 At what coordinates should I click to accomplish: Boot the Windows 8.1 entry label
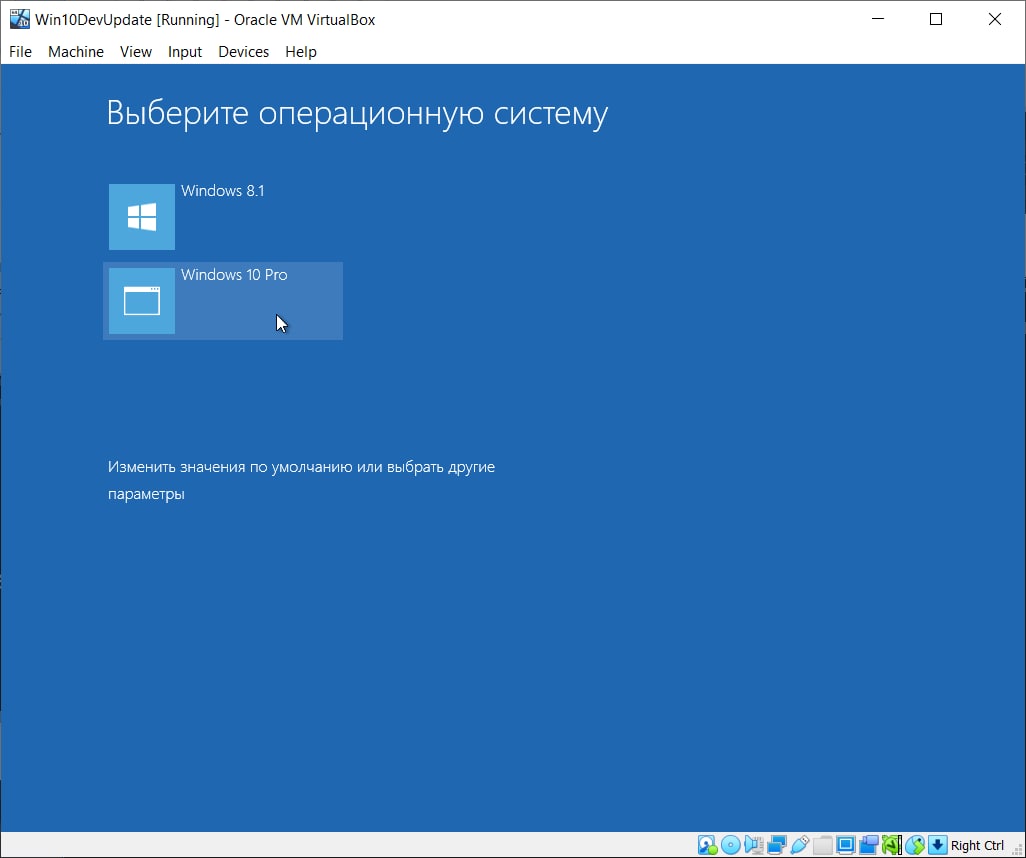[222, 190]
